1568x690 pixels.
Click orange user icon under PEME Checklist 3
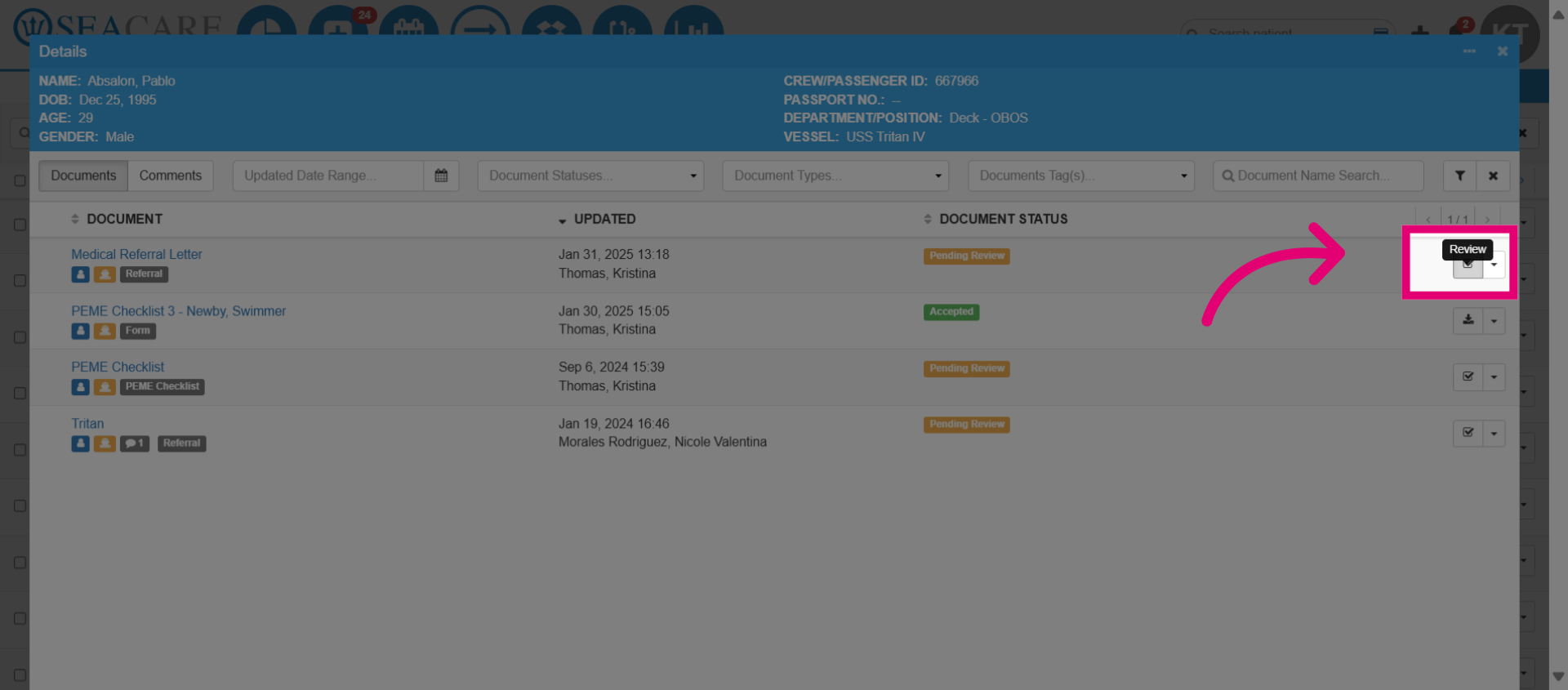105,331
